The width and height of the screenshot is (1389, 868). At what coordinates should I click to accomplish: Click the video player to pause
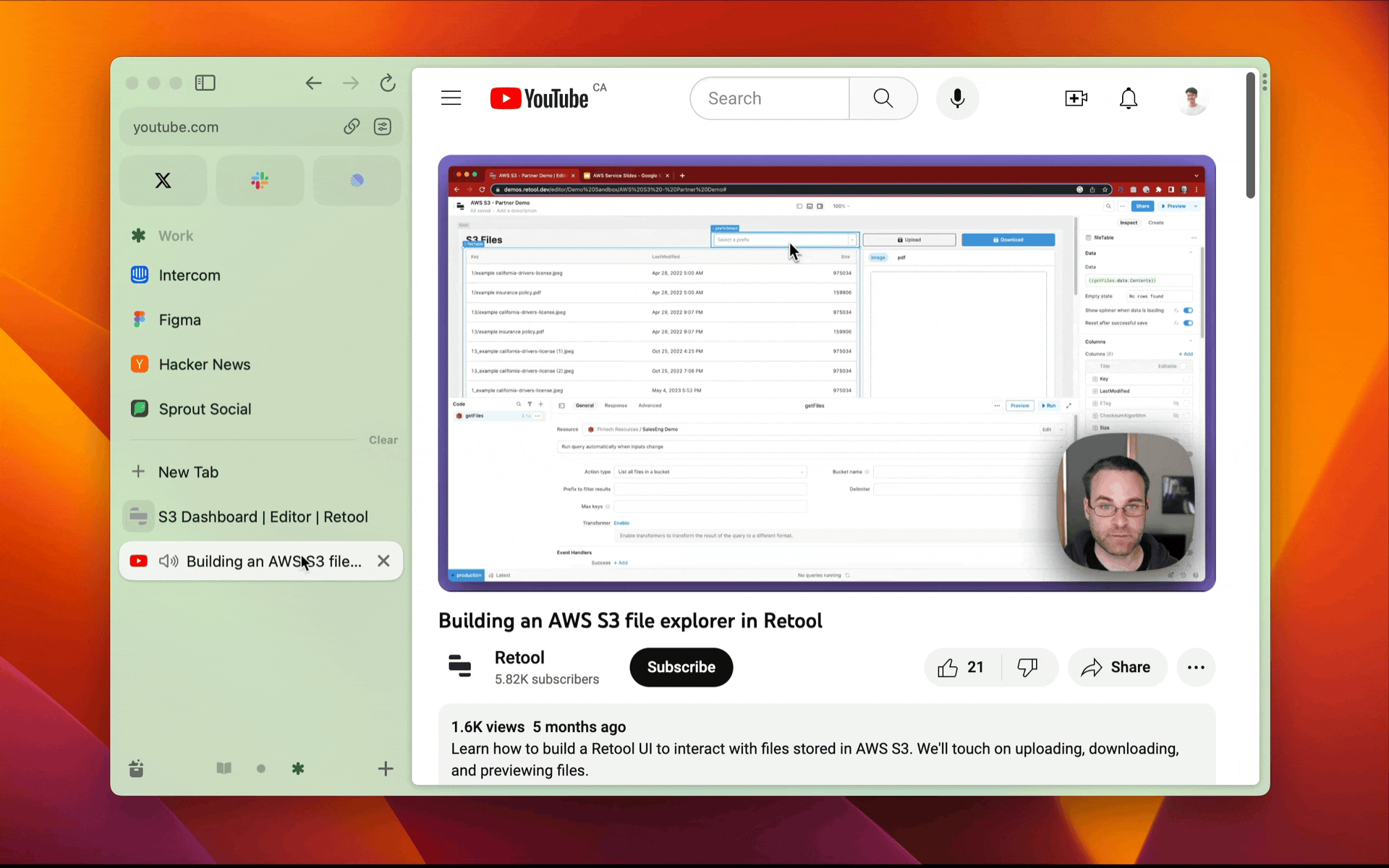[827, 373]
